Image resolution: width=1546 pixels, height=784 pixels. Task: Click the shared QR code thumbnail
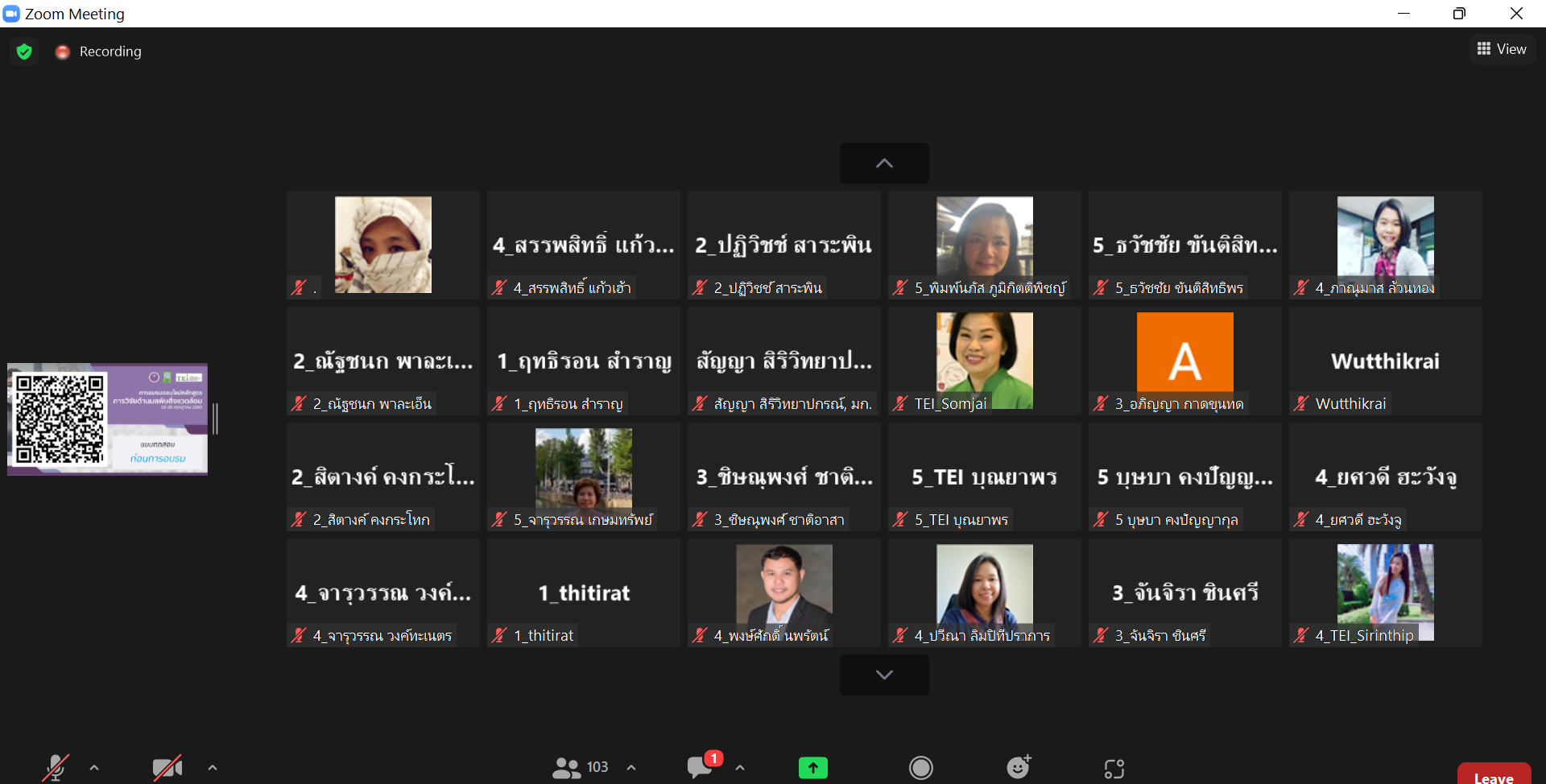pyautogui.click(x=107, y=419)
